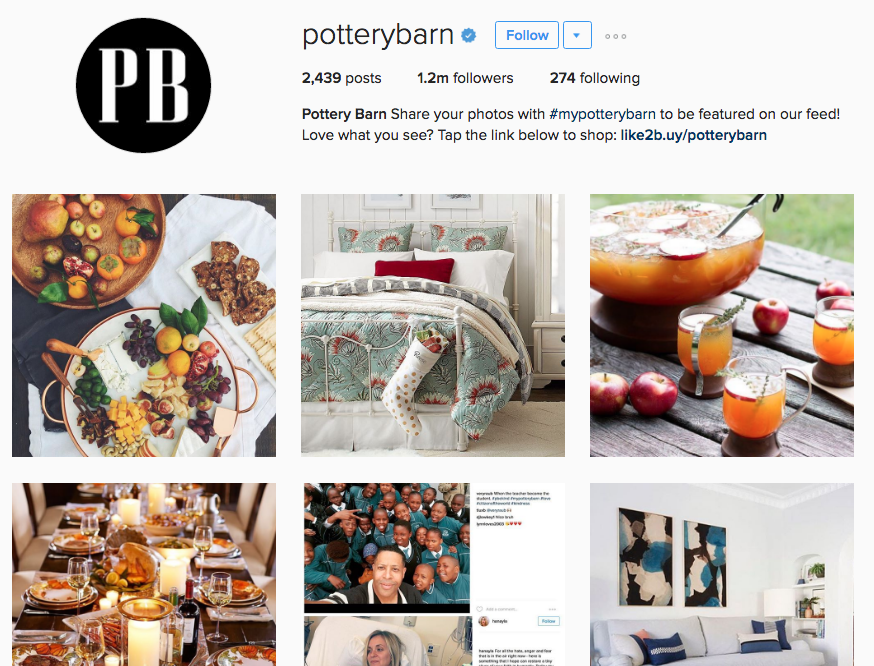
Task: Click the Pottery Barn PB profile logo
Action: (x=143, y=85)
